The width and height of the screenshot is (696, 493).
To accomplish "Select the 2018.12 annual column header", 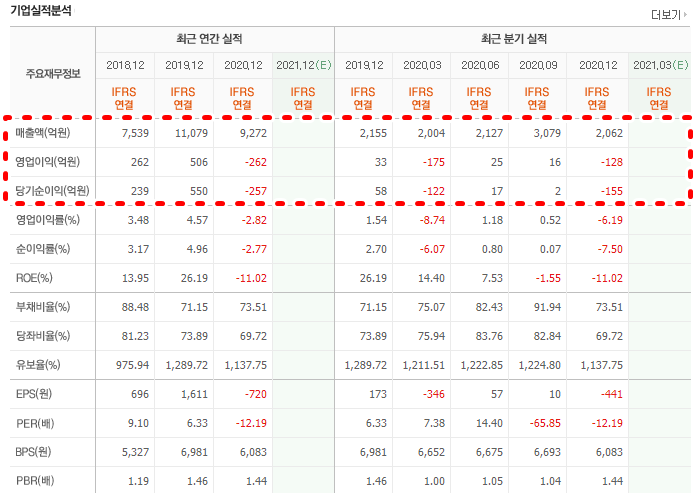I will pyautogui.click(x=125, y=65).
